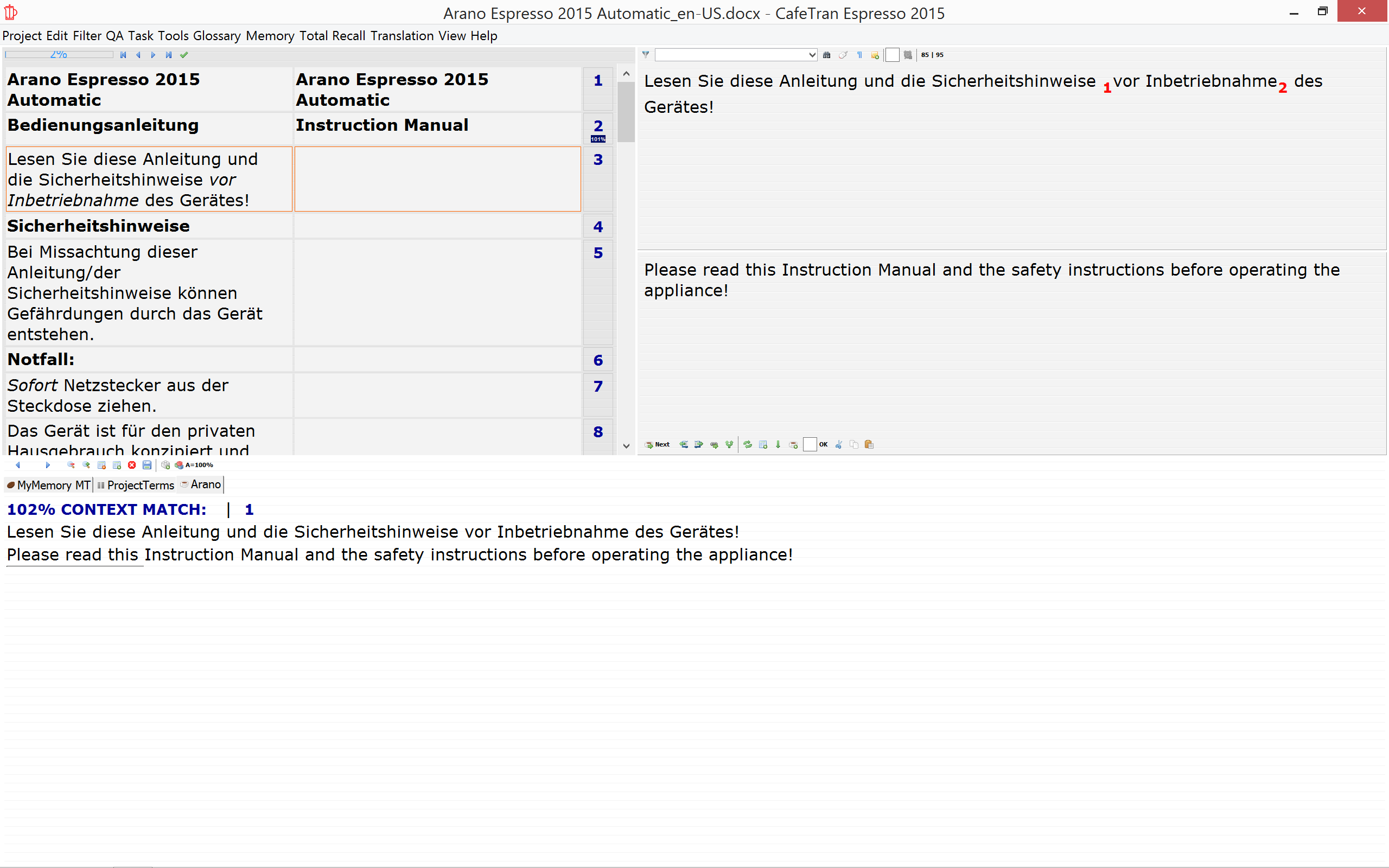The image size is (1389, 868).
Task: Click the filter funnel icon
Action: 646,55
